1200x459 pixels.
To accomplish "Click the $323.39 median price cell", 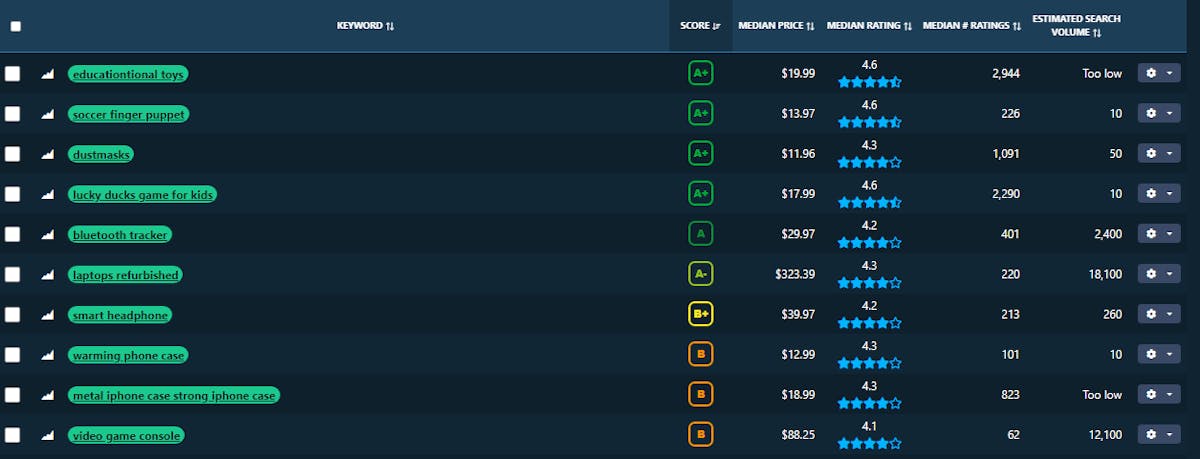I will click(795, 274).
